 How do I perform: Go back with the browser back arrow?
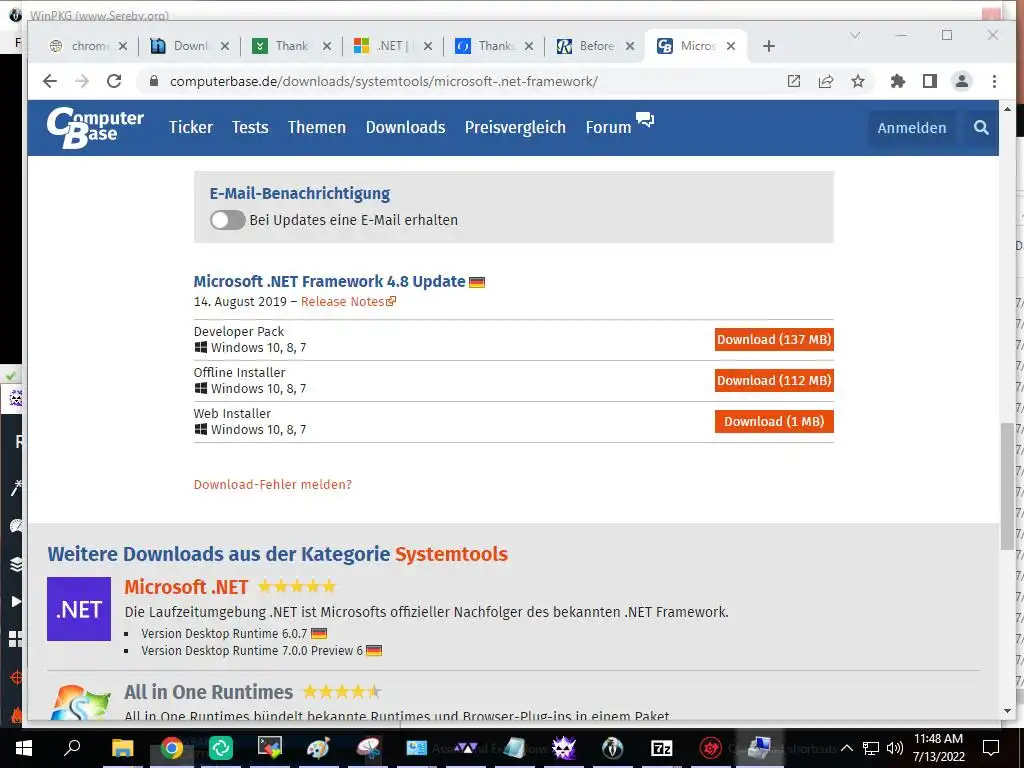(x=50, y=81)
